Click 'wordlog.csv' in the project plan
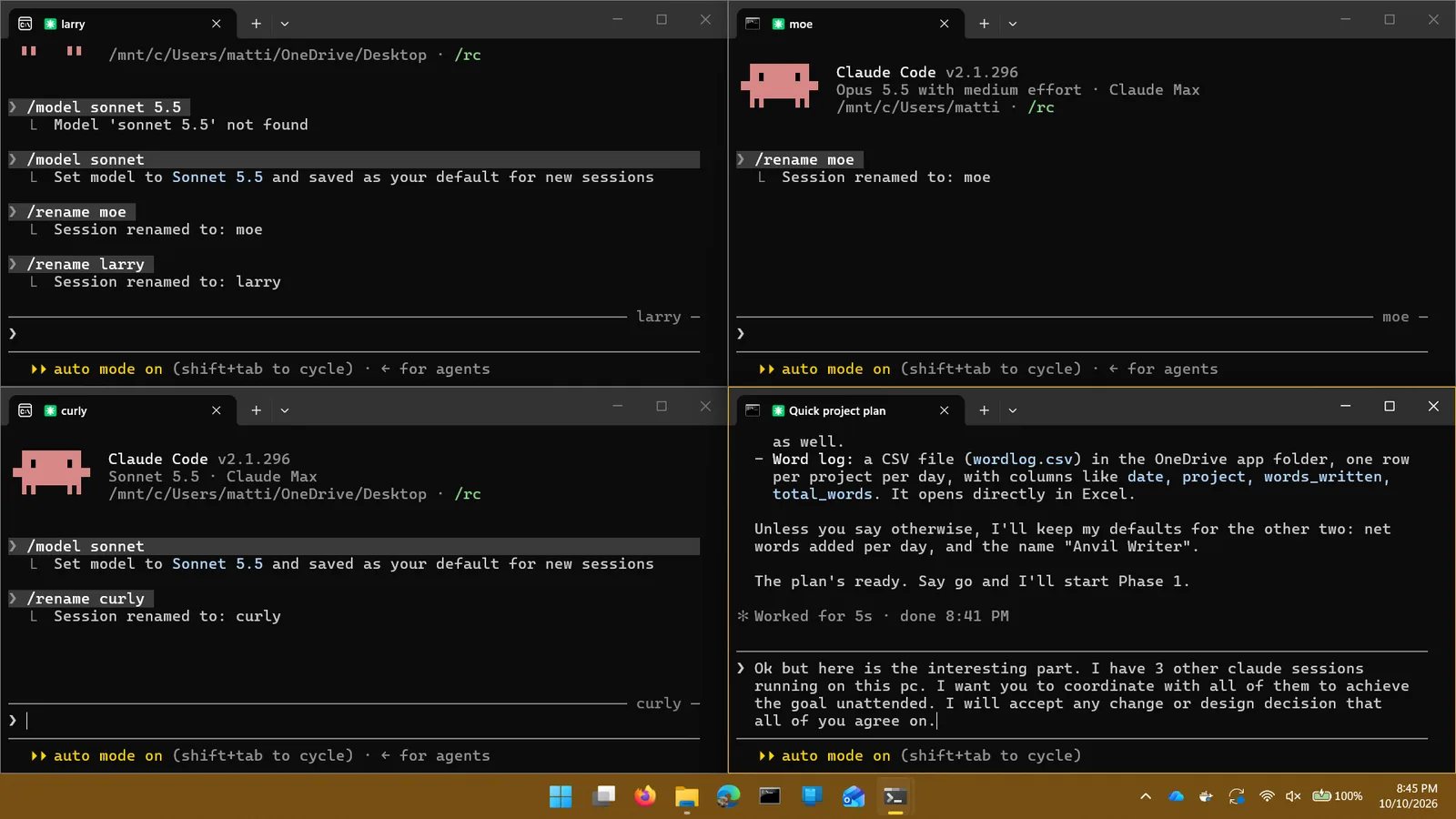 pos(1023,460)
